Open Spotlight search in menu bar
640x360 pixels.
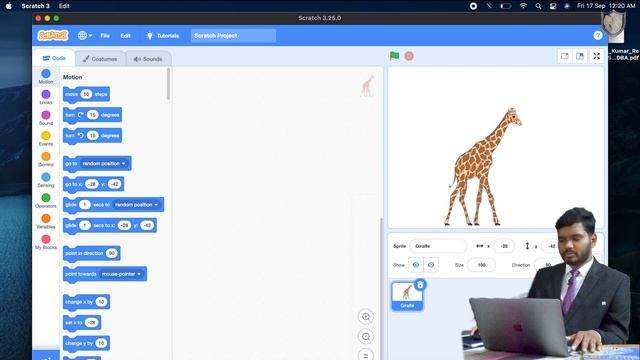click(x=538, y=6)
